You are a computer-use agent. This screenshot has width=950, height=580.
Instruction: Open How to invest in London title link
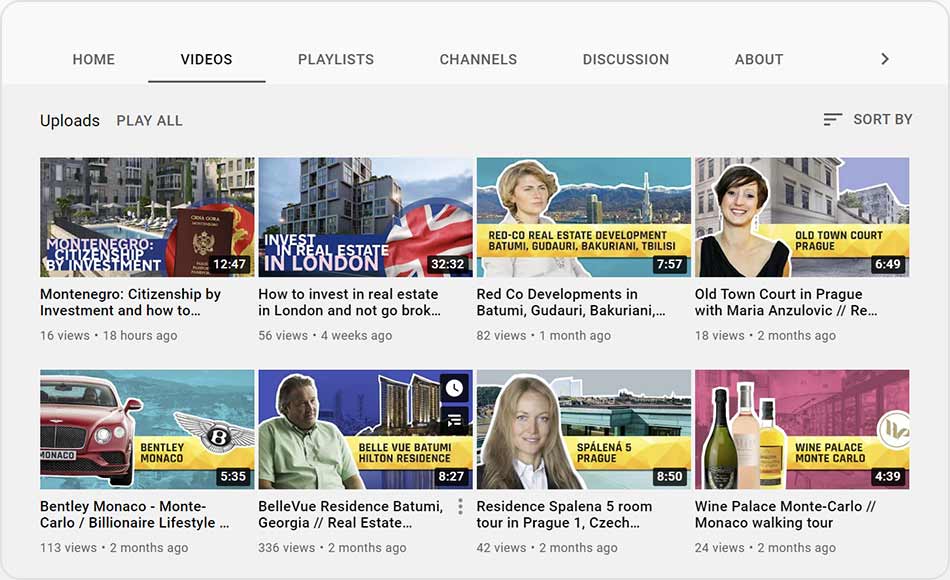pos(350,302)
